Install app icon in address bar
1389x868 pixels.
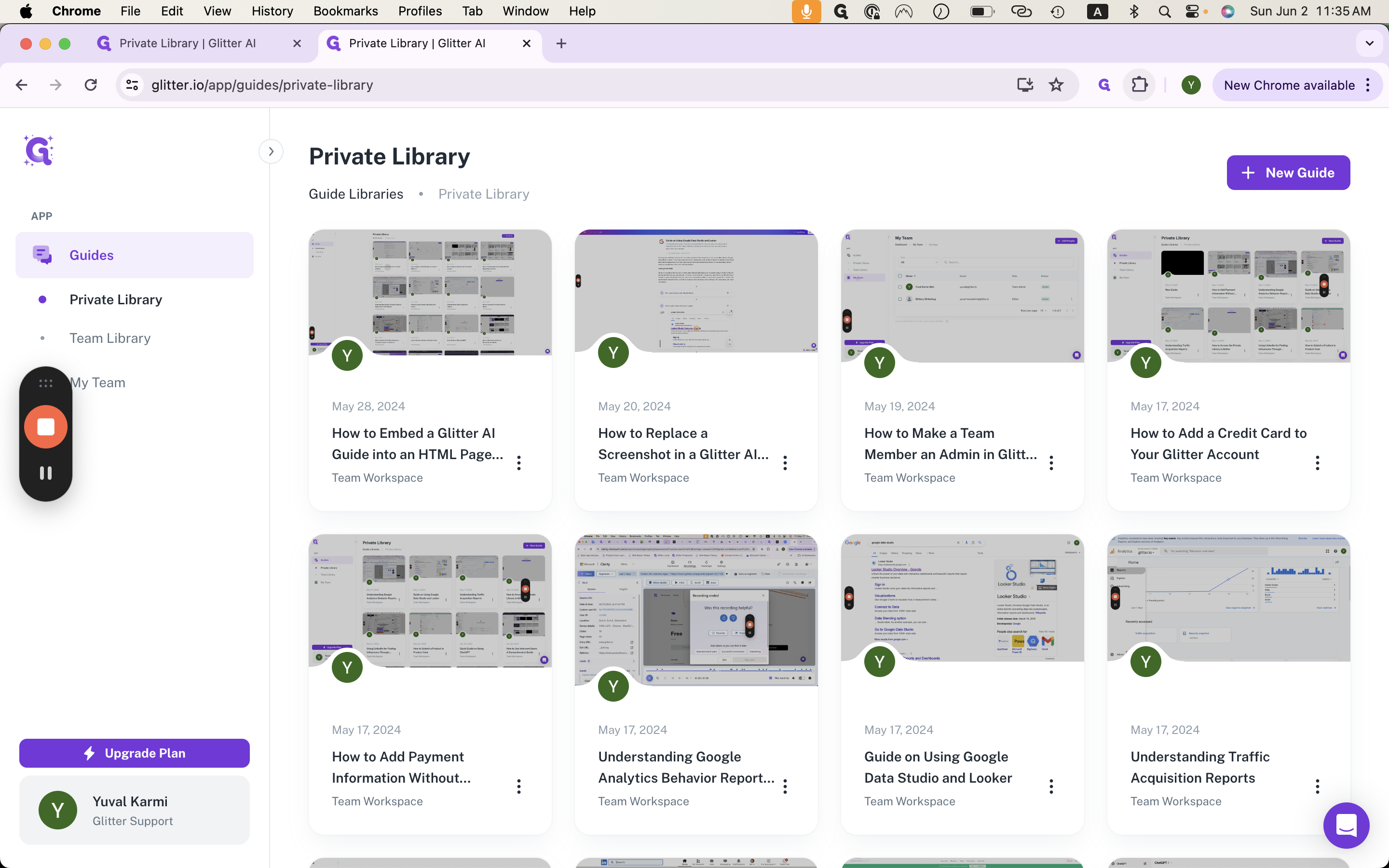(x=1025, y=85)
